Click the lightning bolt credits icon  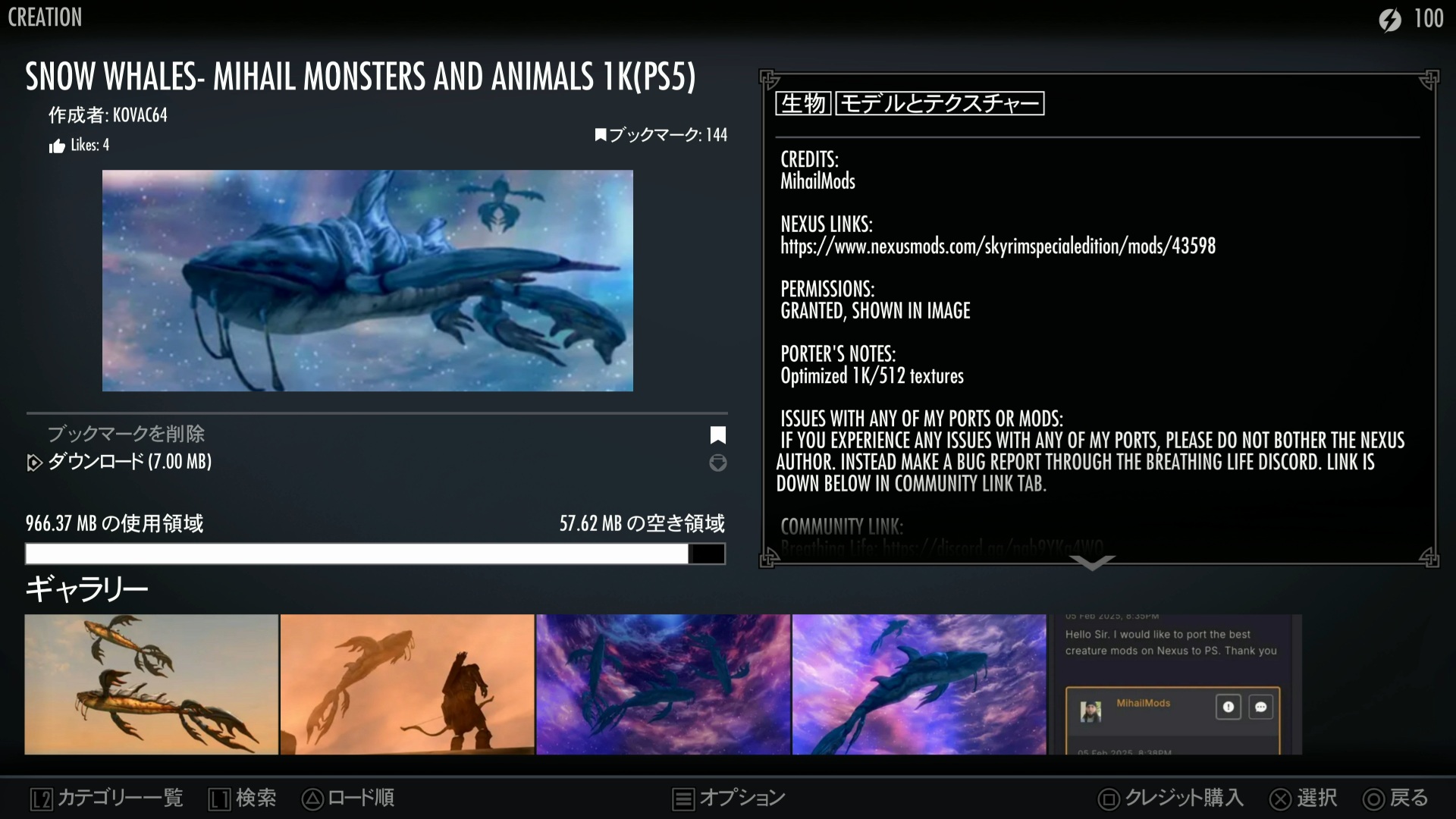[1390, 20]
